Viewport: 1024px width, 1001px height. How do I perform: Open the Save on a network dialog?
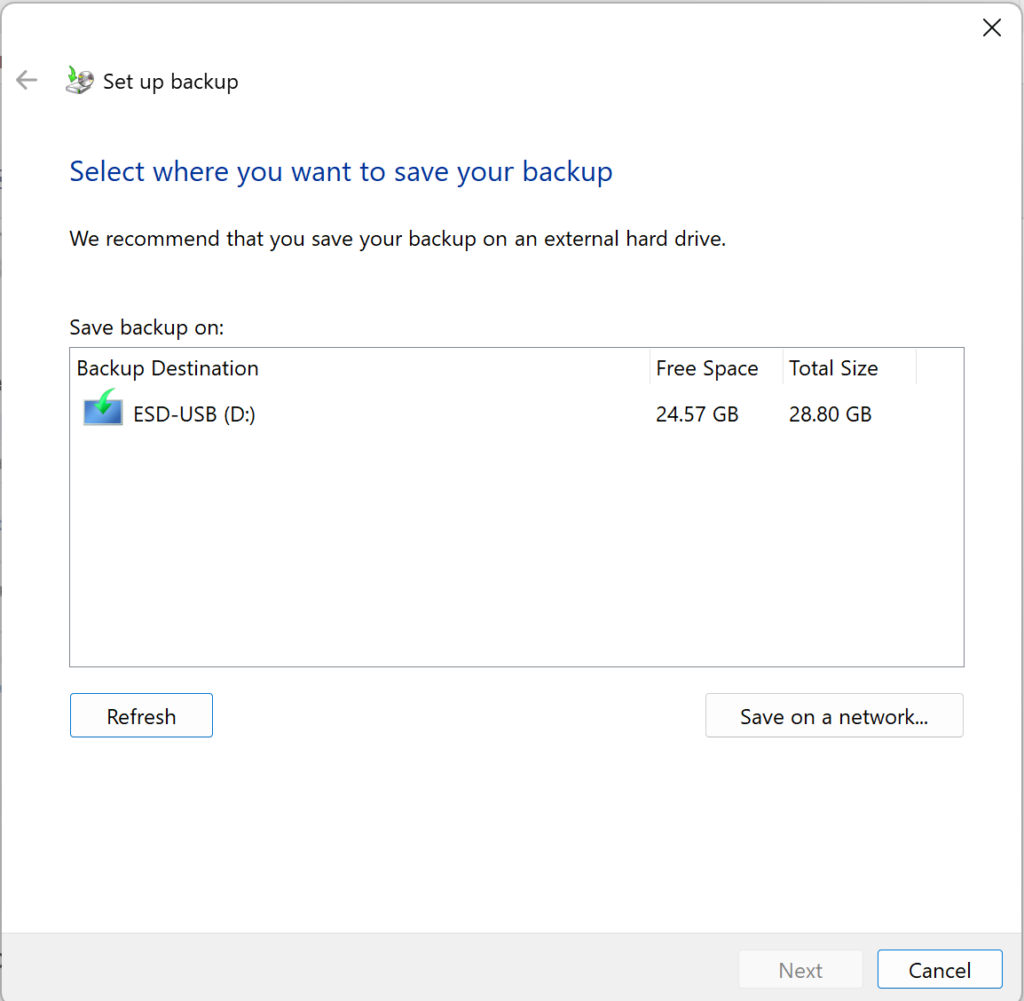834,716
